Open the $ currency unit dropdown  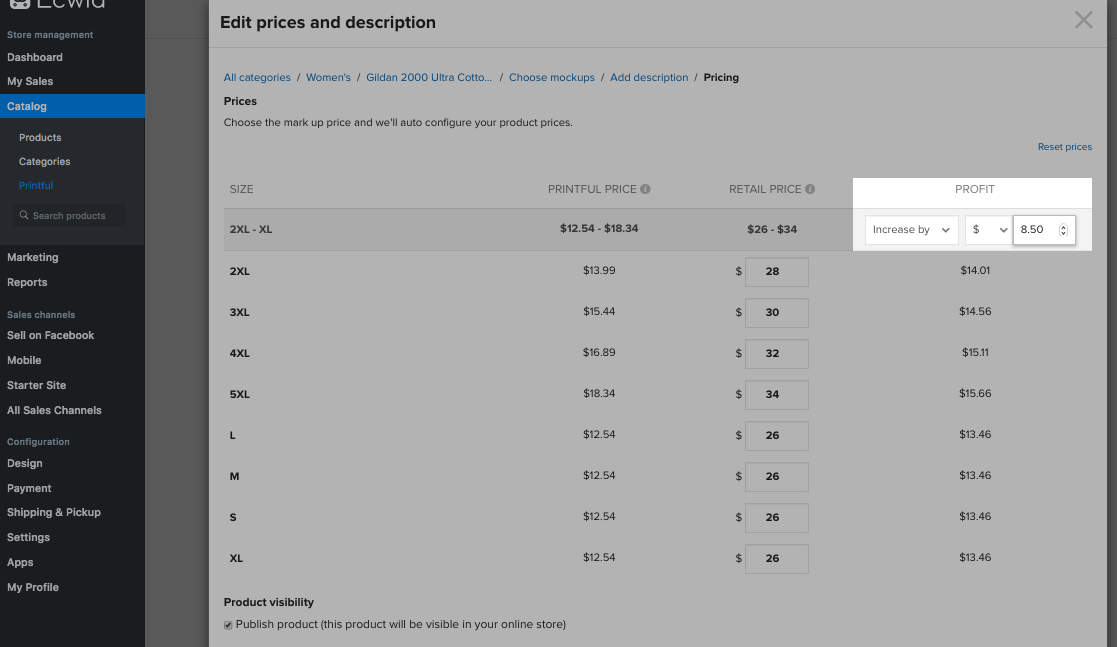pos(989,229)
